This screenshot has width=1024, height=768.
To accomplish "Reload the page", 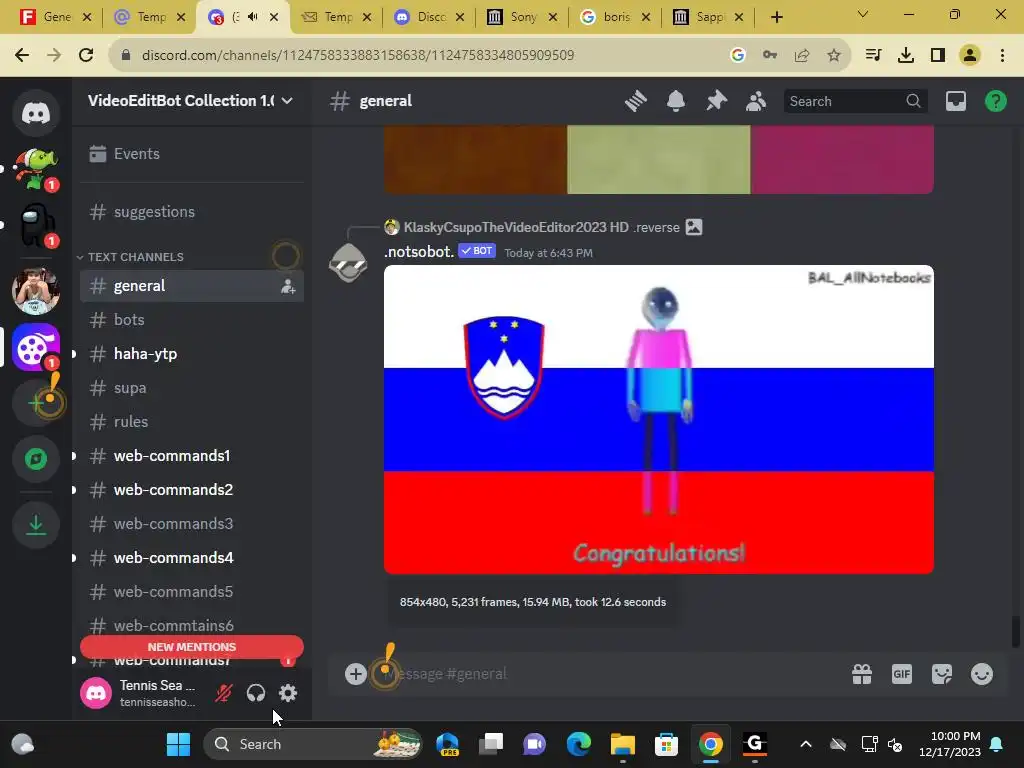I will [86, 55].
